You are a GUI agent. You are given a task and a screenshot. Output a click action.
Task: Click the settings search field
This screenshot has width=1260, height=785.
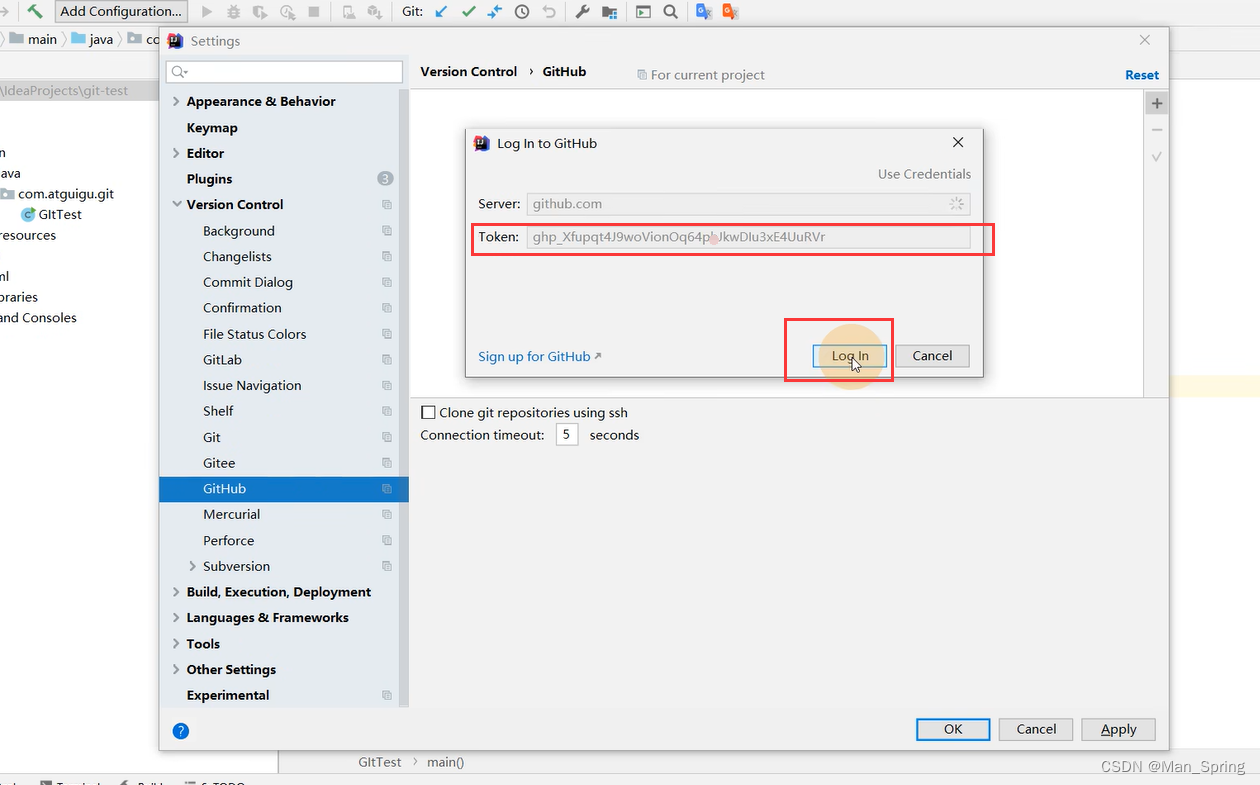(x=285, y=72)
